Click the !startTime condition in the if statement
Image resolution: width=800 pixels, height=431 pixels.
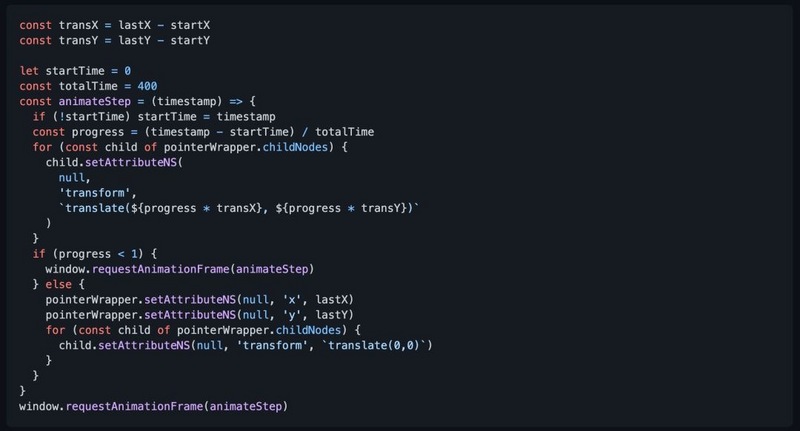tap(91, 117)
